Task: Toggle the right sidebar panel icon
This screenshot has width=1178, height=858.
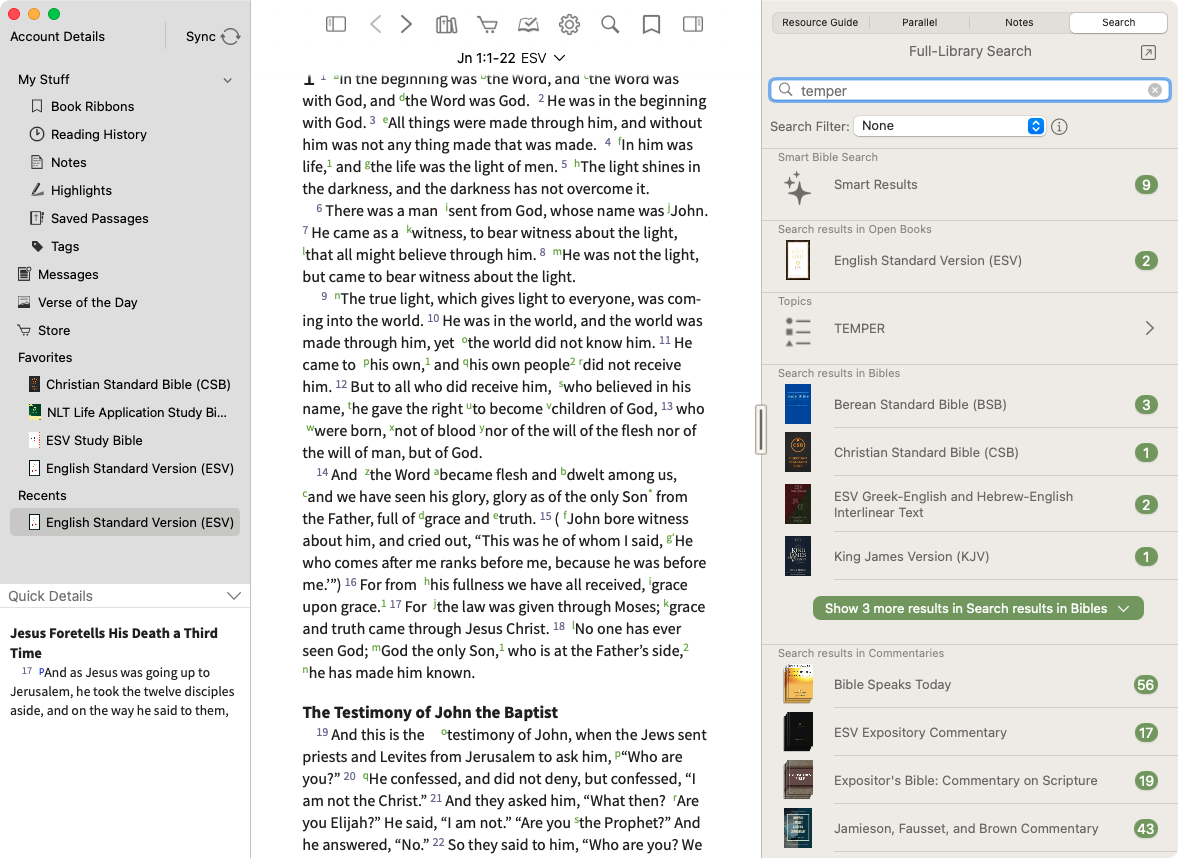Action: coord(692,24)
